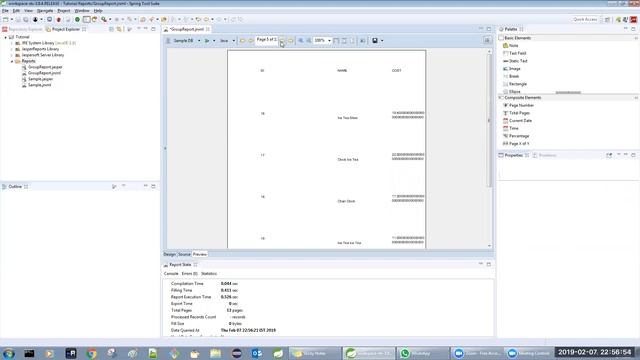Activate the GroupReport.jrxml editor tab
The width and height of the screenshot is (640, 360).
tap(187, 29)
